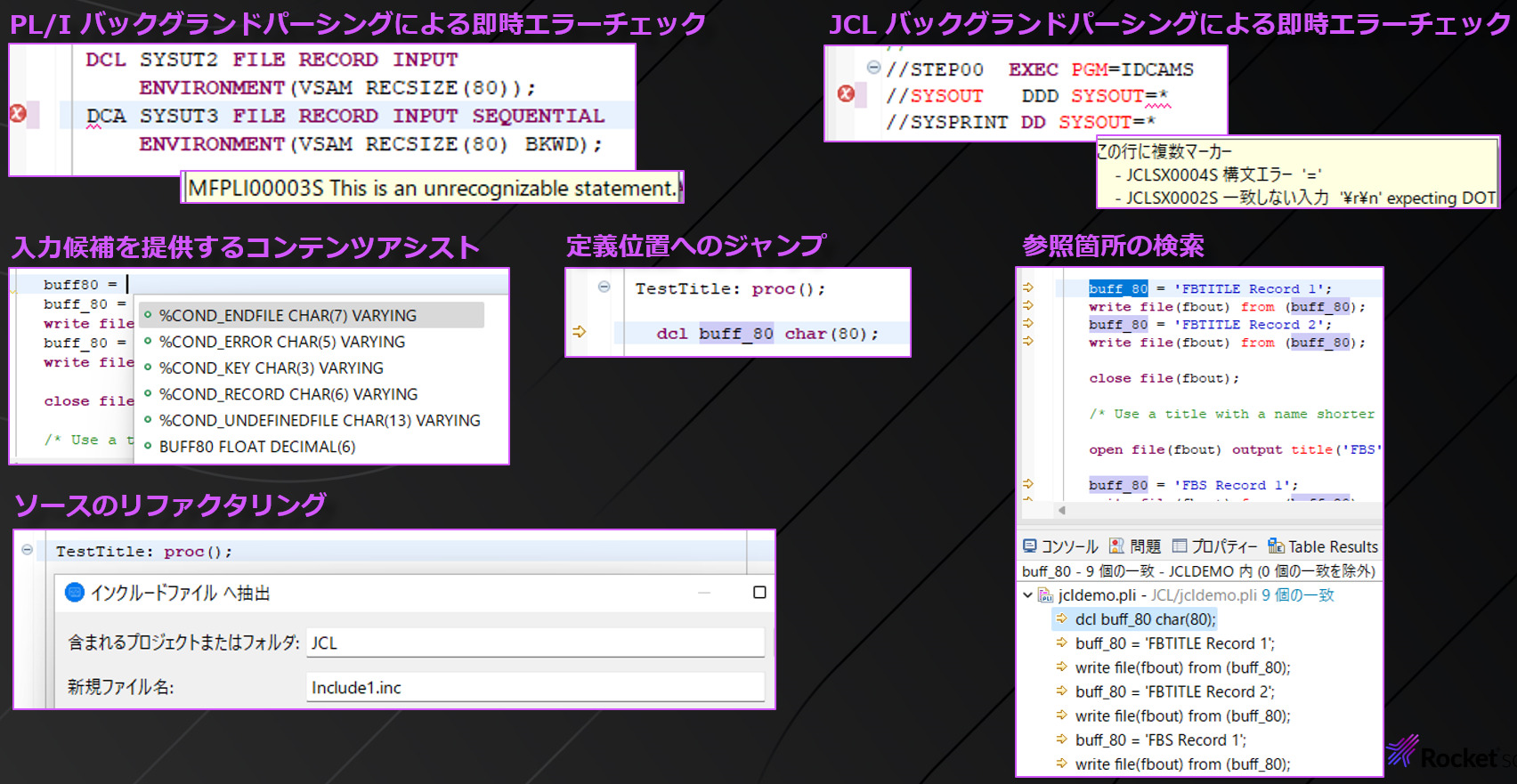Click the horizontal scrollbar left arrow in the reference editor
Screen dimensions: 1517x784
click(x=1061, y=510)
